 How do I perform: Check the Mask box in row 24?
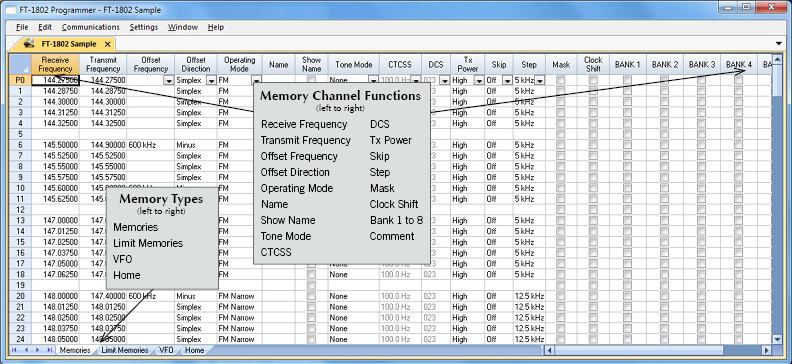point(561,339)
